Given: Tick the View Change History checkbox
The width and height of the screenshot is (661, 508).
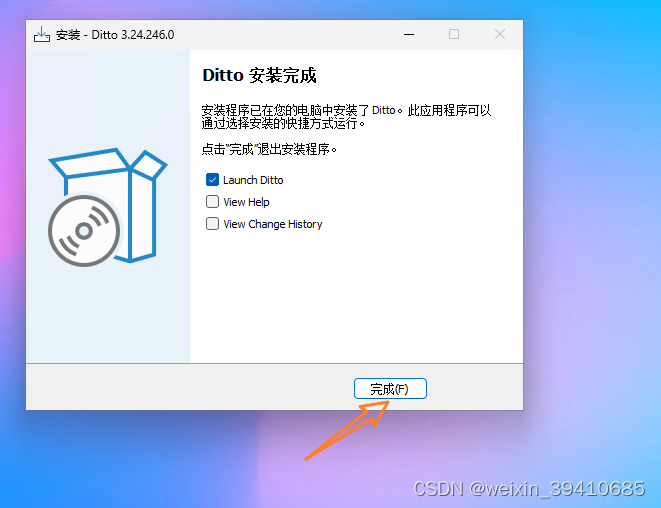Looking at the screenshot, I should 212,223.
